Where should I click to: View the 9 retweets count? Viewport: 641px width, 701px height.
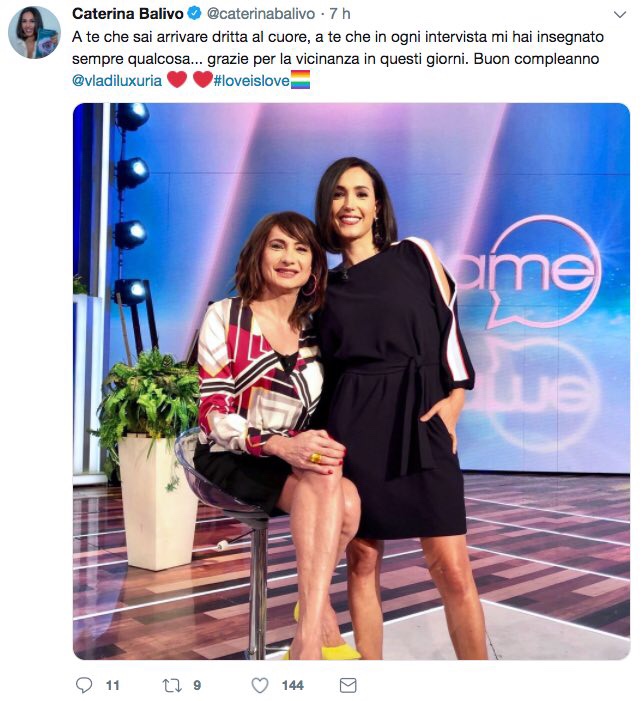[x=197, y=685]
